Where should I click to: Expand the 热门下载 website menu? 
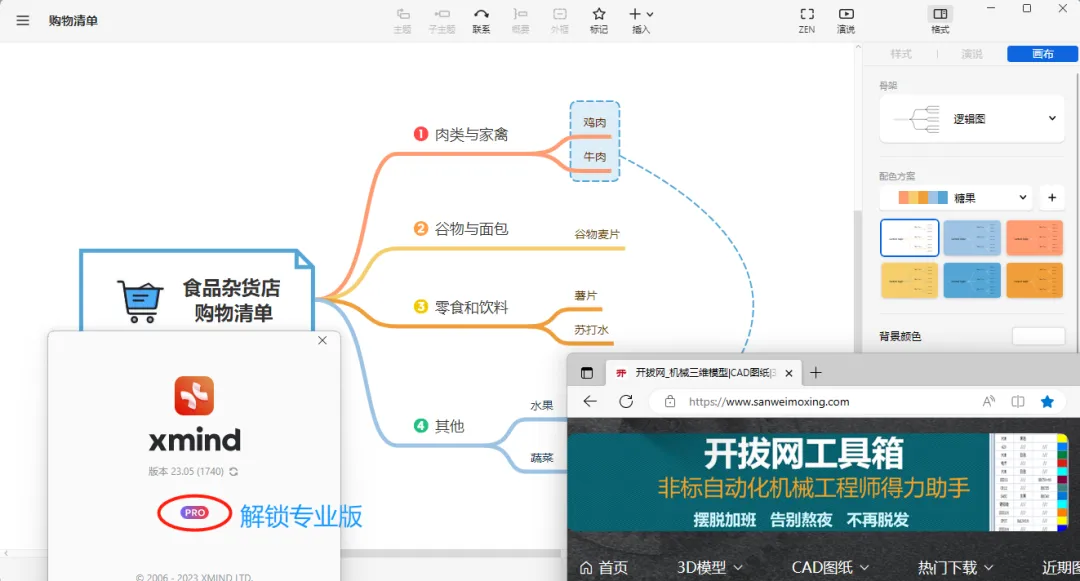pos(955,567)
